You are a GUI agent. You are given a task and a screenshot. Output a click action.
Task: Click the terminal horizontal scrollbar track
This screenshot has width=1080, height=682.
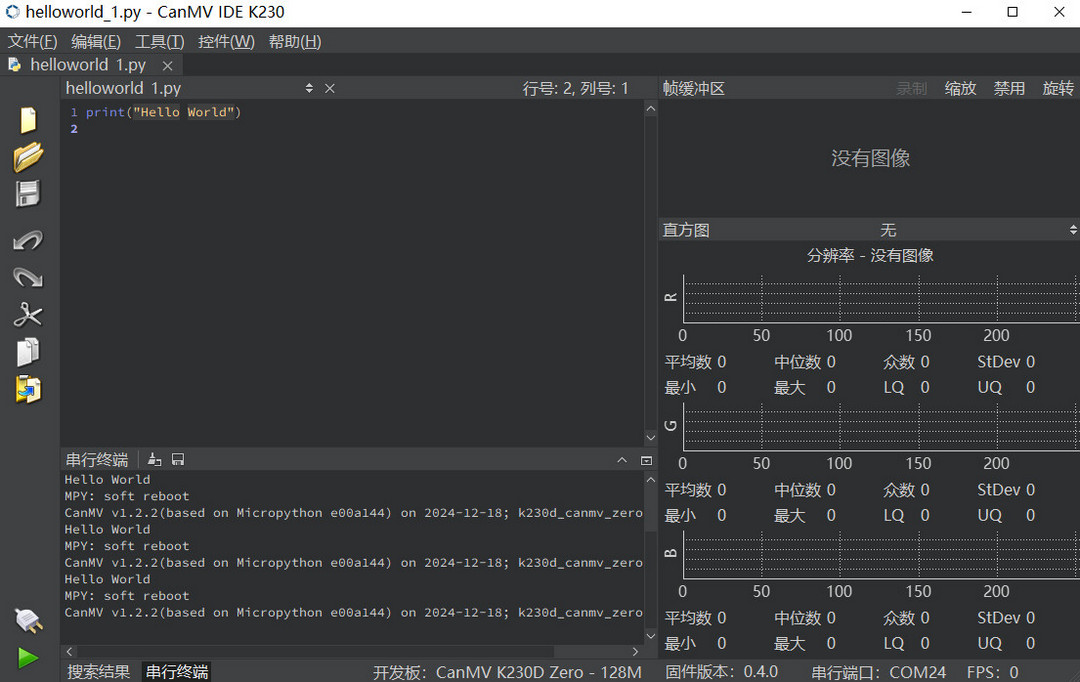352,651
